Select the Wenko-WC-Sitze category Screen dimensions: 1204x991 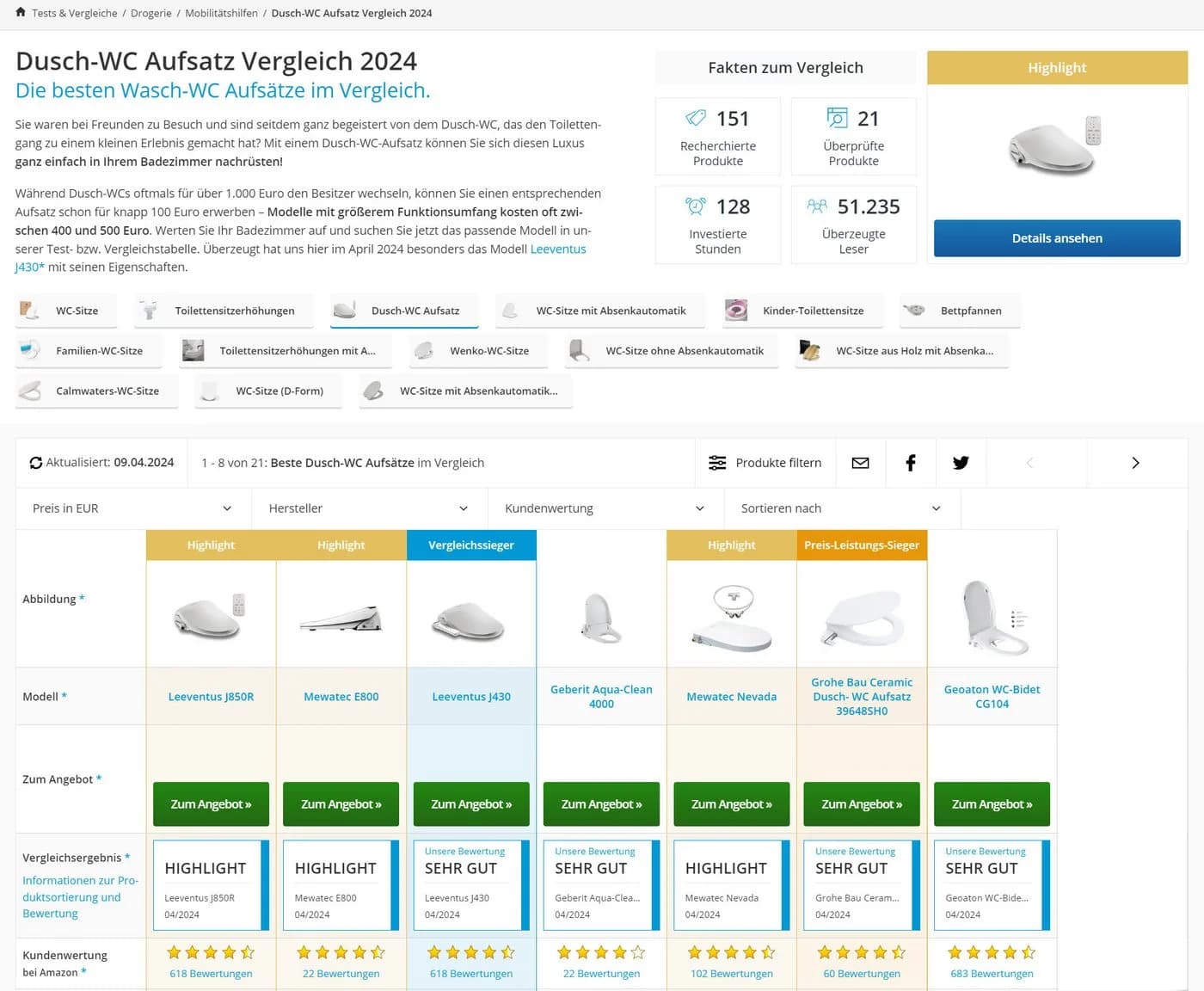tap(472, 351)
